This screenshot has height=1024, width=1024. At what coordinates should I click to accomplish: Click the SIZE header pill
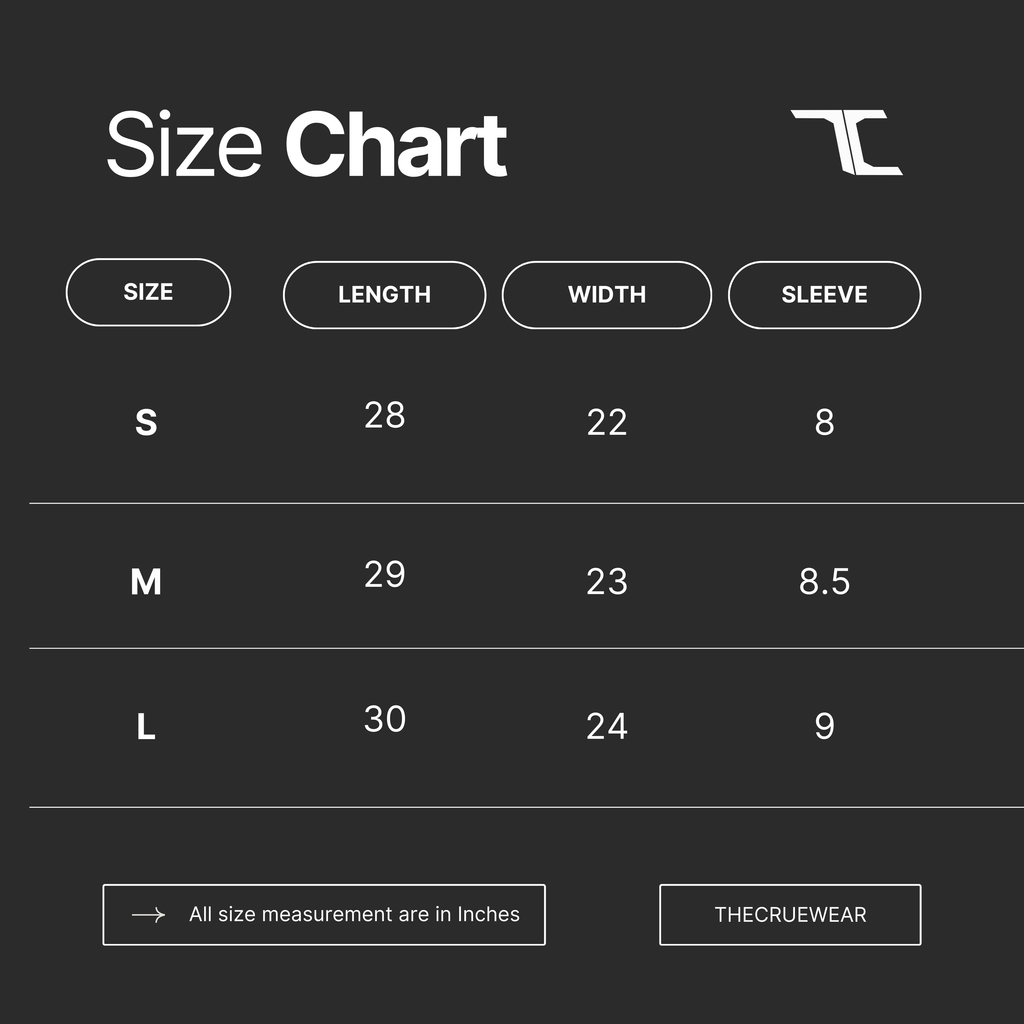[148, 292]
